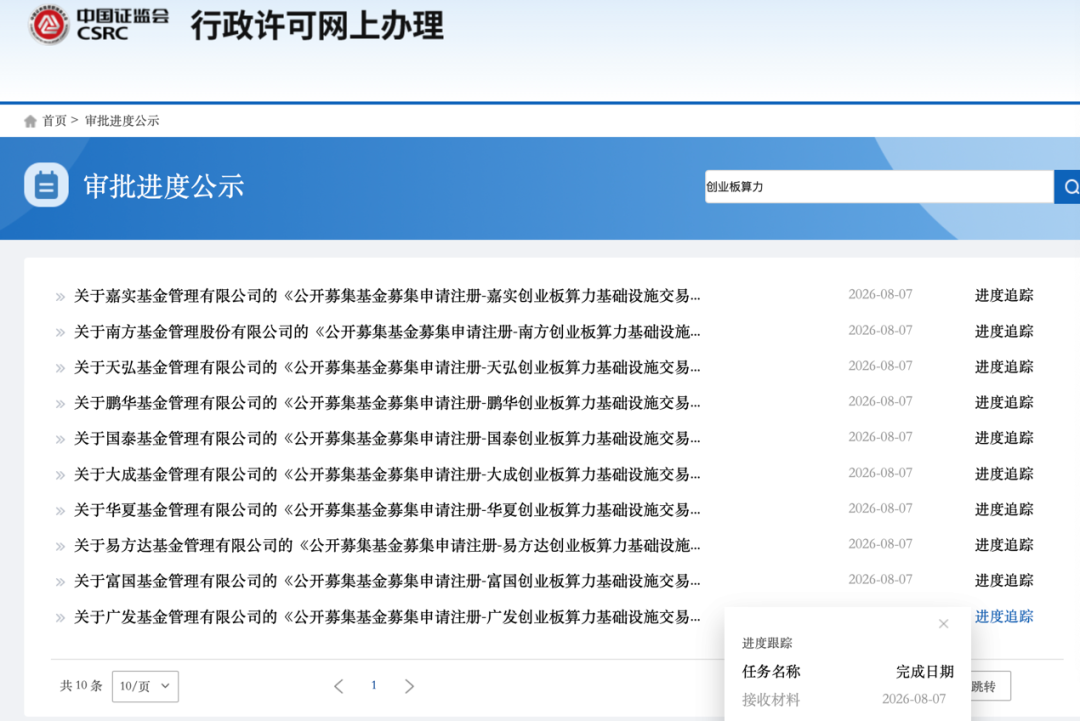This screenshot has width=1080, height=721.
Task: Click 进度追踪 for the 易方达基金 row
Action: 1004,545
